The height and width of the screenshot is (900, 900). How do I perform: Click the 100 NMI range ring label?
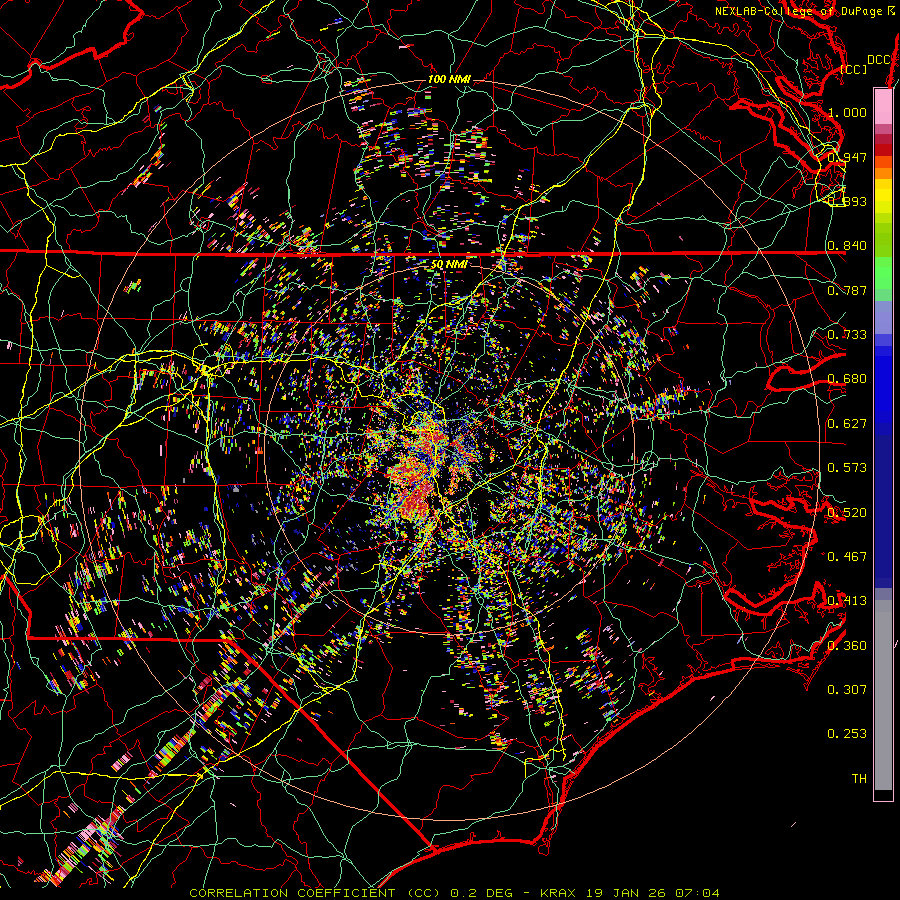point(449,79)
